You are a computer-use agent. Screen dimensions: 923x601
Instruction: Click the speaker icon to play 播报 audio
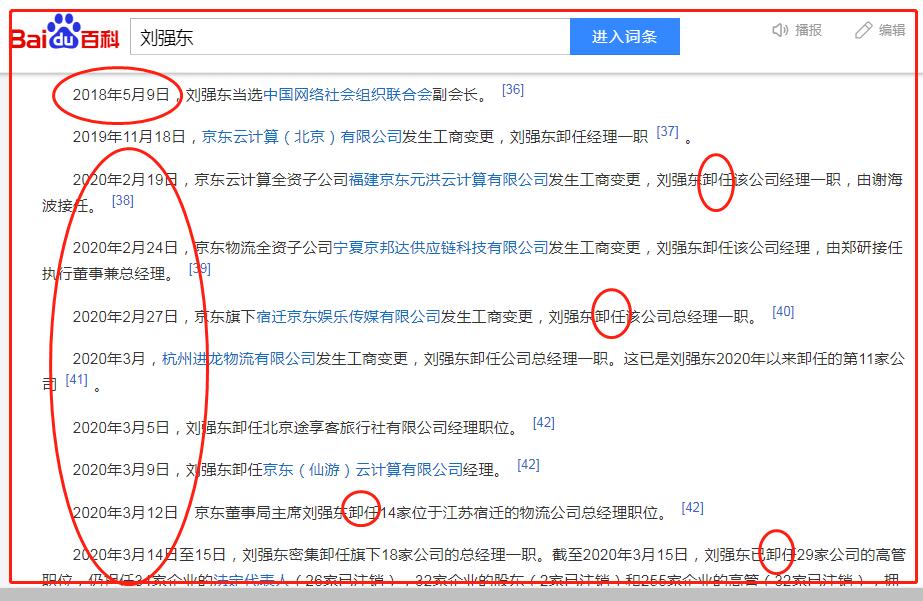pyautogui.click(x=780, y=30)
